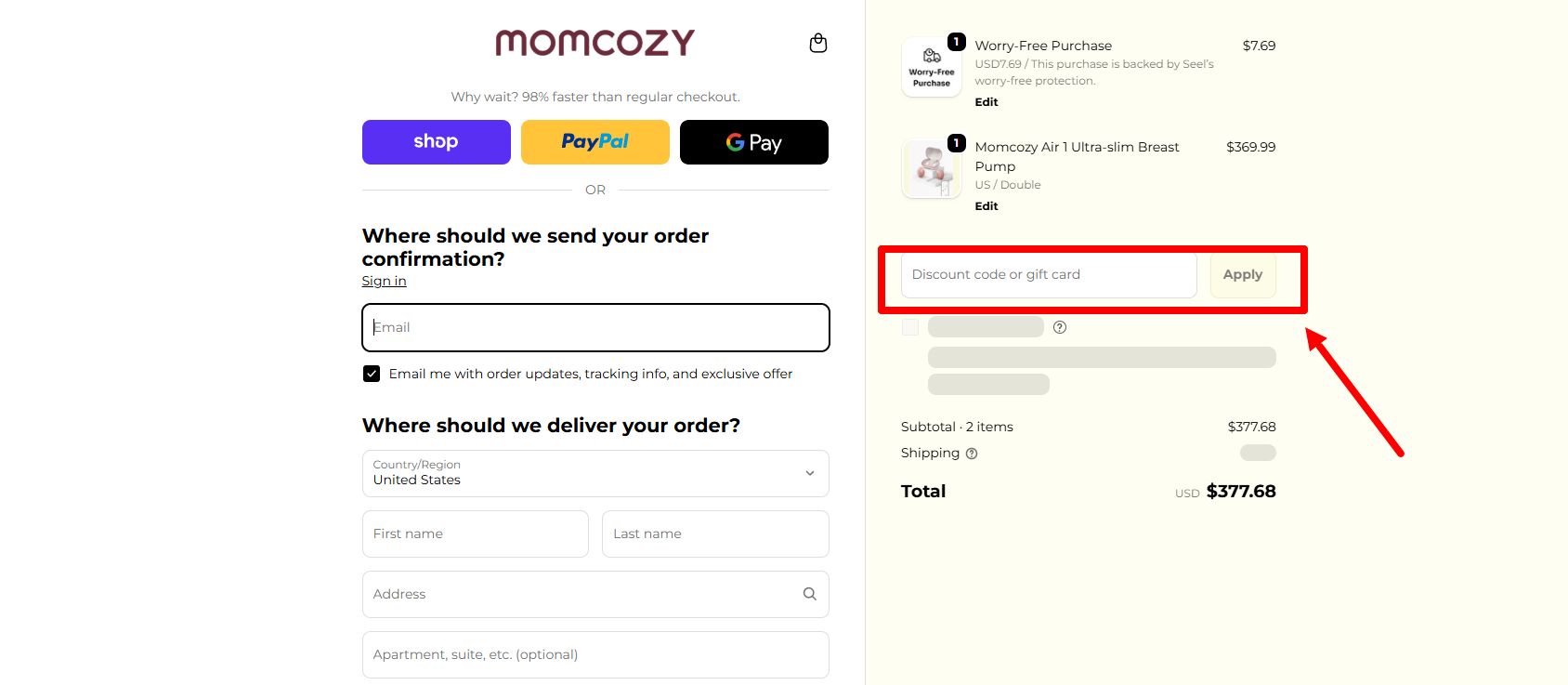Tick the checkbox beside the loading option

click(910, 326)
